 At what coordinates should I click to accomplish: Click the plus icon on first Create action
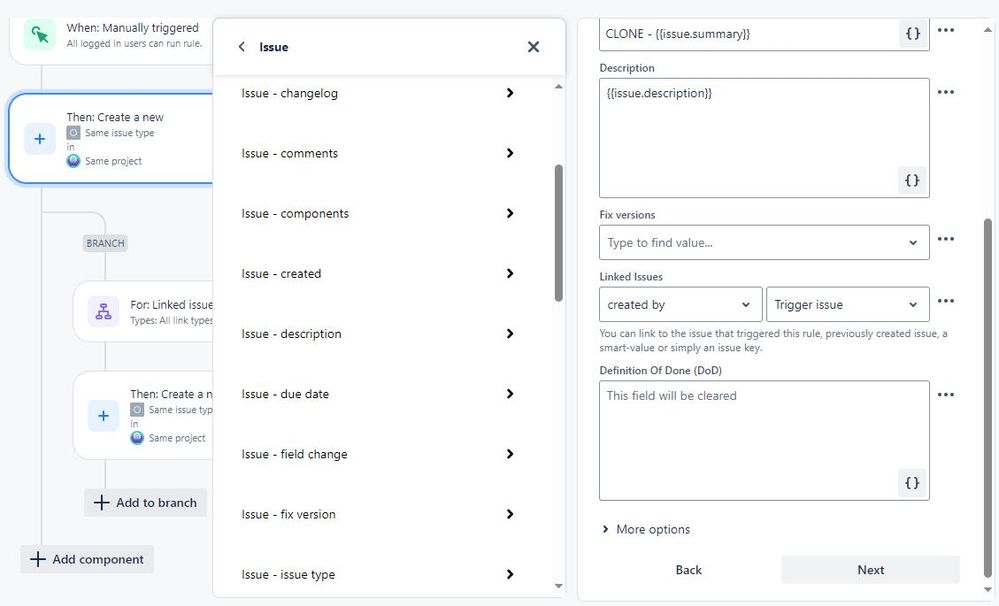point(40,138)
